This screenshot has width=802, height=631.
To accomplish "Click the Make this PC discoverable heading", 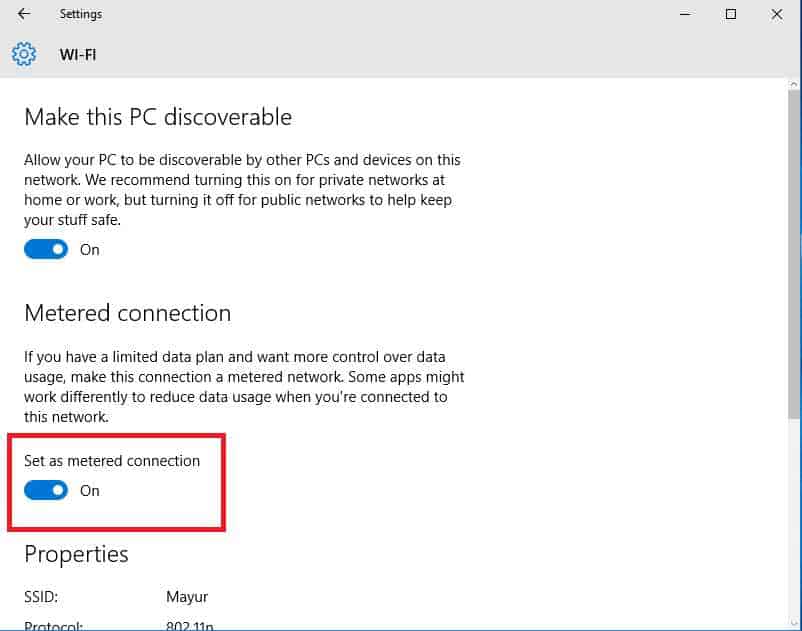I will tap(158, 117).
